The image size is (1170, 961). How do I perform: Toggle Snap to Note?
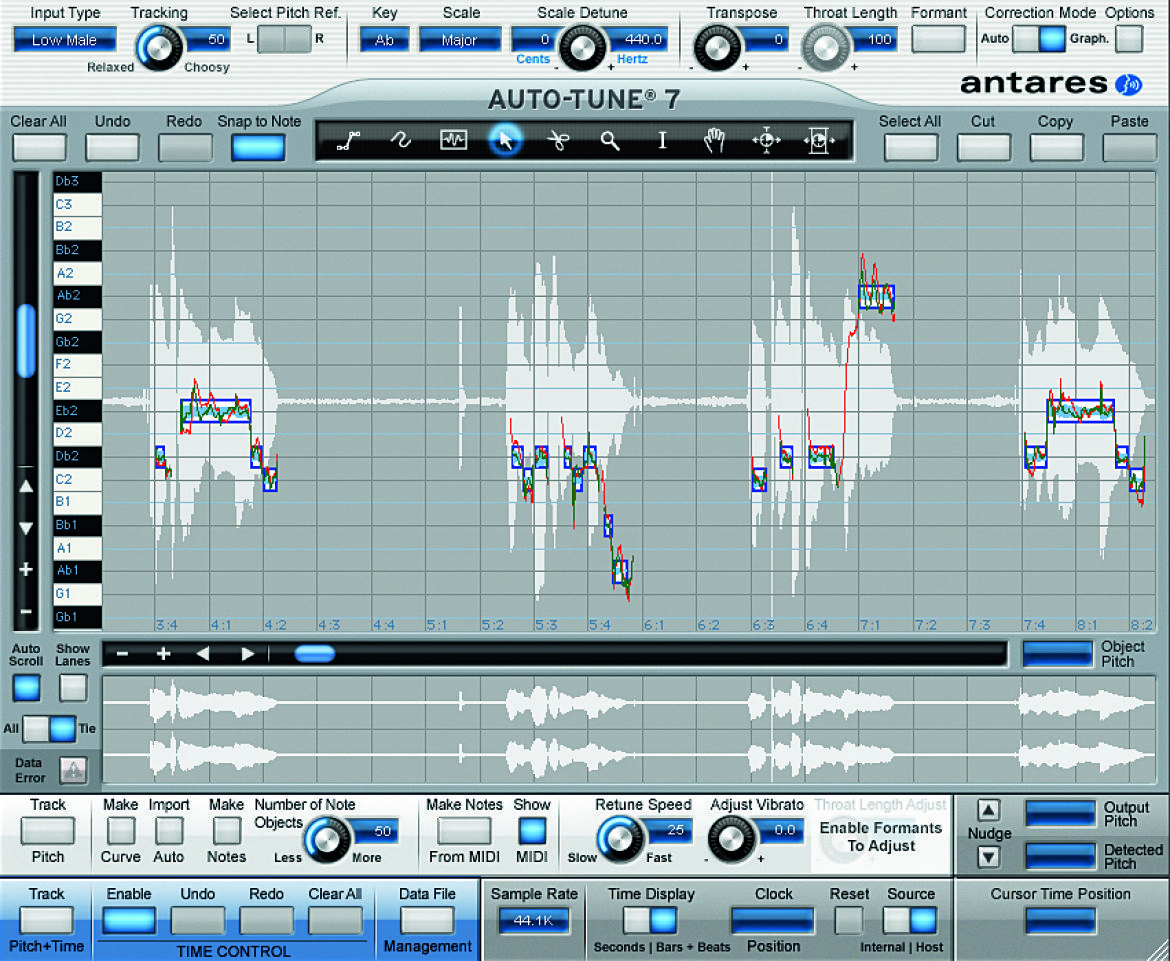point(258,147)
